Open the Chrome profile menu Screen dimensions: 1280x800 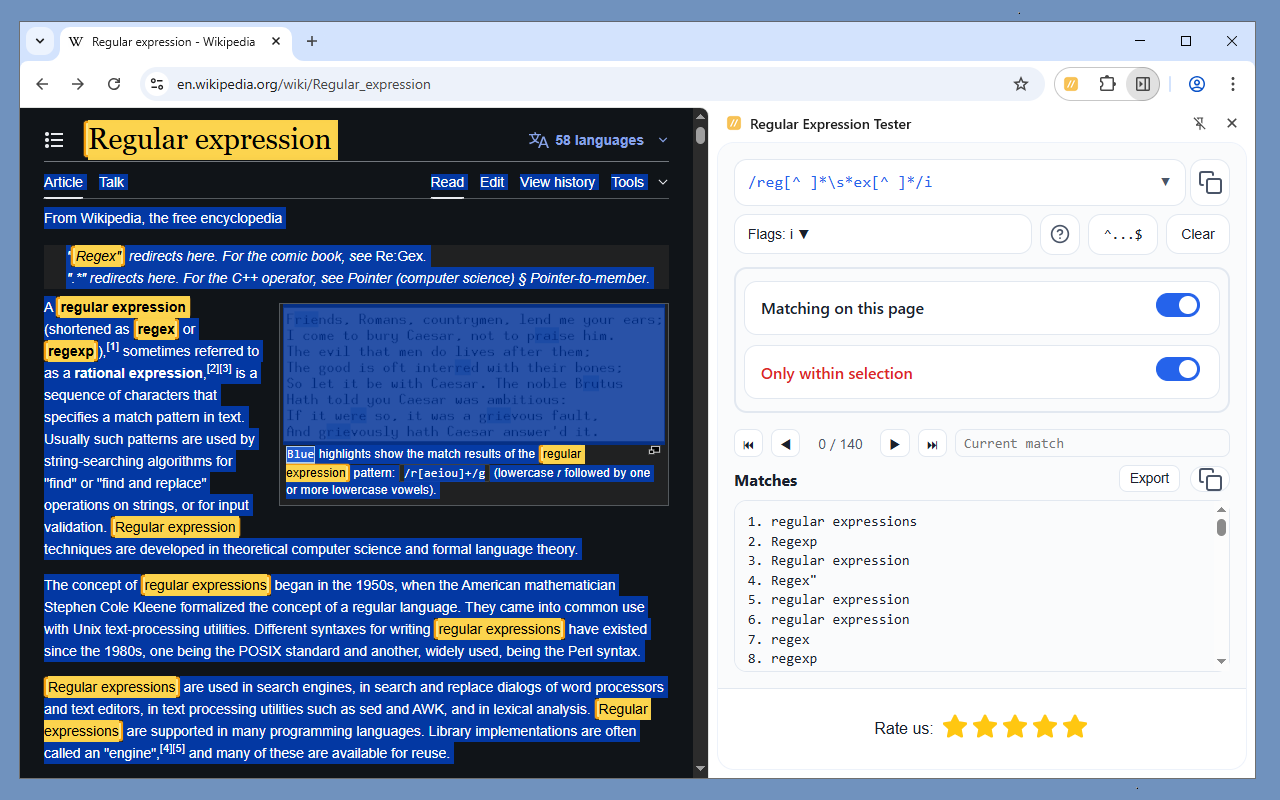[1197, 84]
